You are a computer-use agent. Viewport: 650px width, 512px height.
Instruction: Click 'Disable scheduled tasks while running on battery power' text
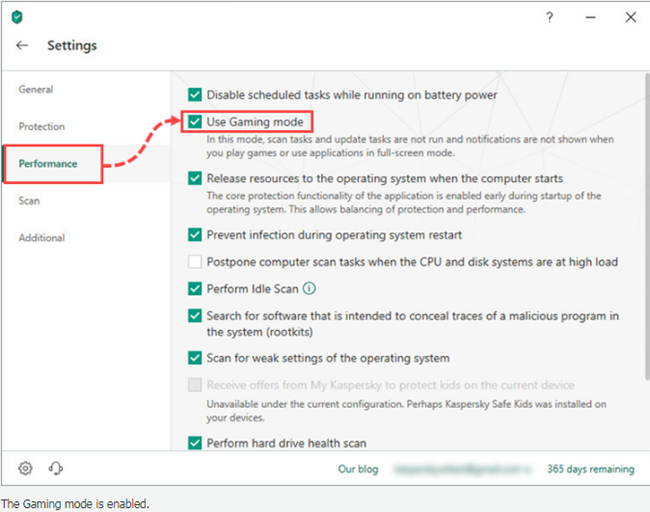coord(352,95)
